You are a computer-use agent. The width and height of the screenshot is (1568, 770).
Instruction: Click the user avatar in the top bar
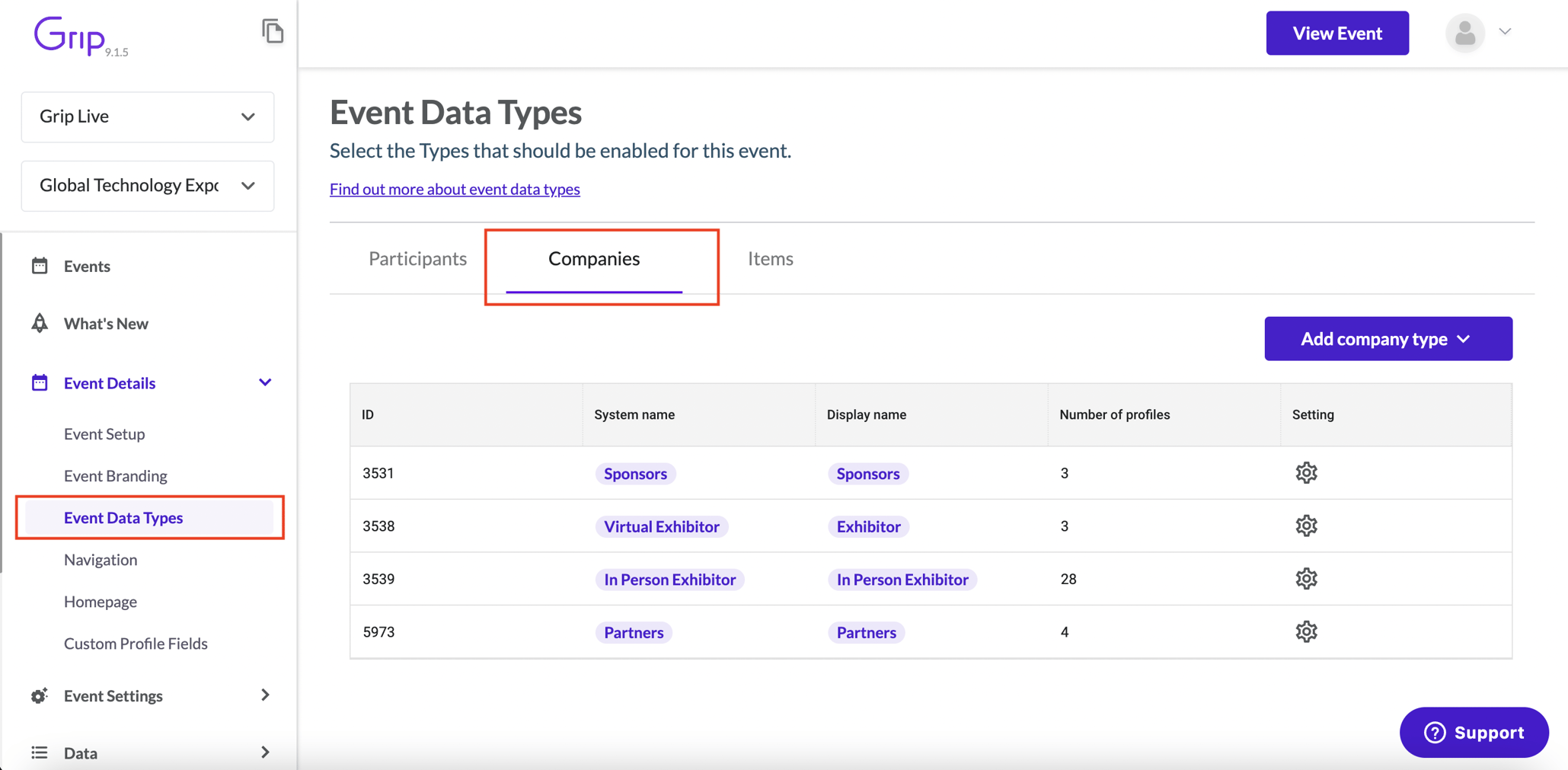[x=1464, y=33]
